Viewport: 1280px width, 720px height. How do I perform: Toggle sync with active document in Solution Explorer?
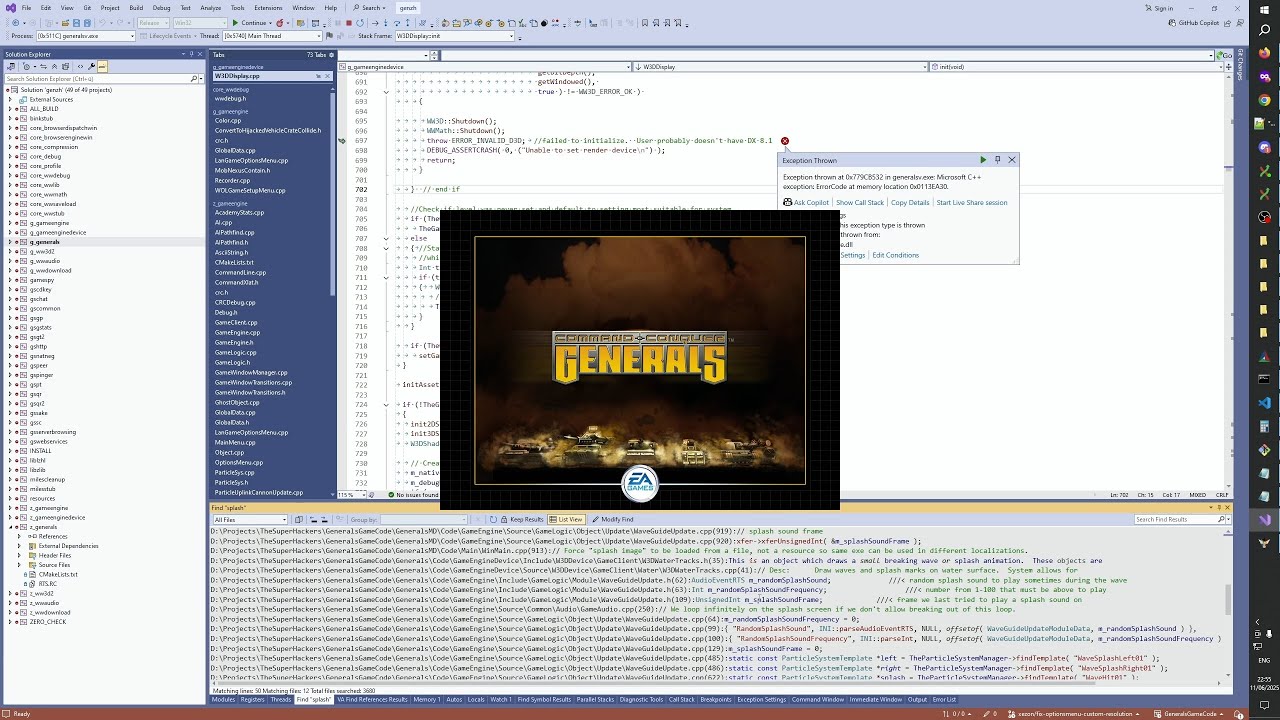[x=43, y=66]
